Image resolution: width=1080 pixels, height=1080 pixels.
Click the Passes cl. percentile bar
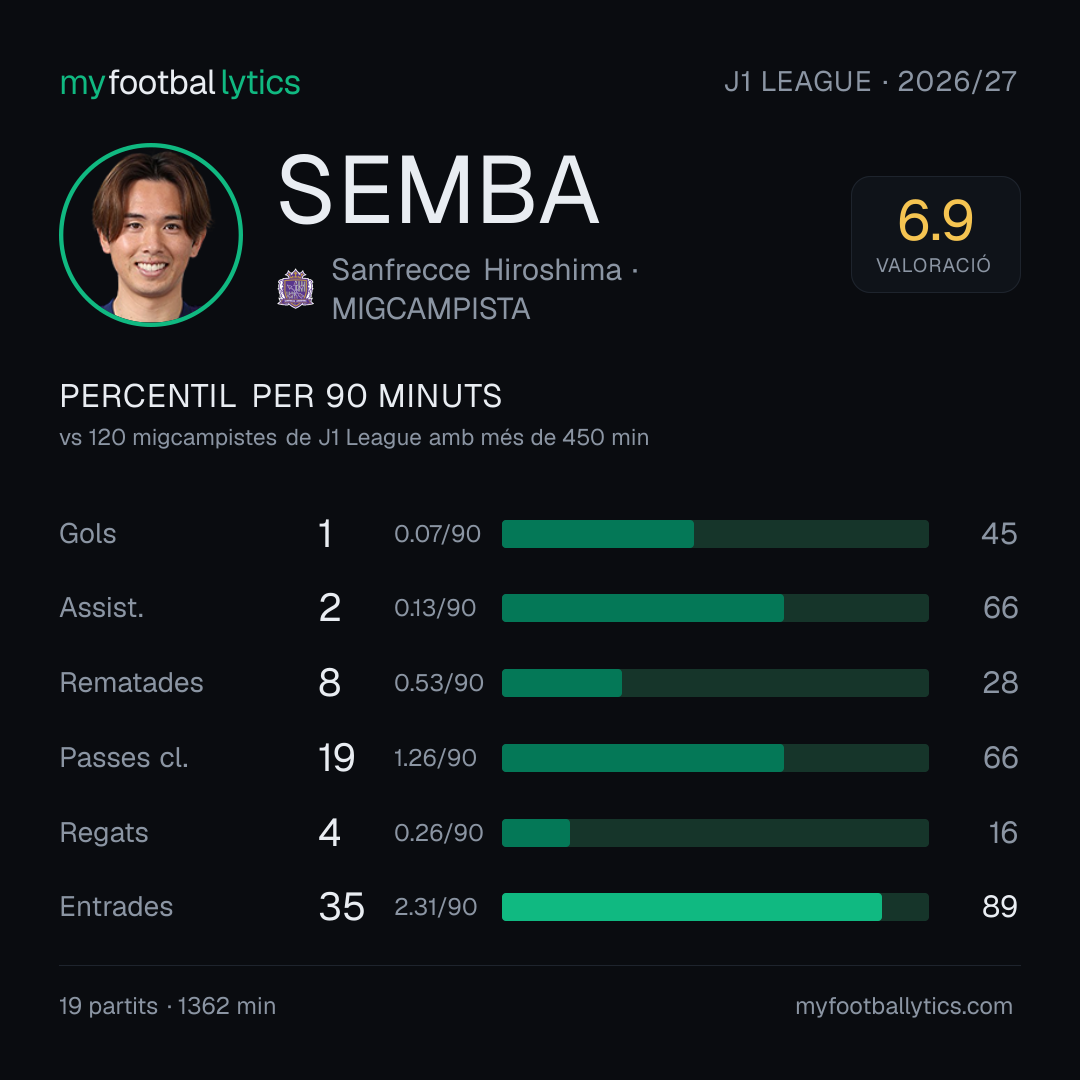coord(715,758)
